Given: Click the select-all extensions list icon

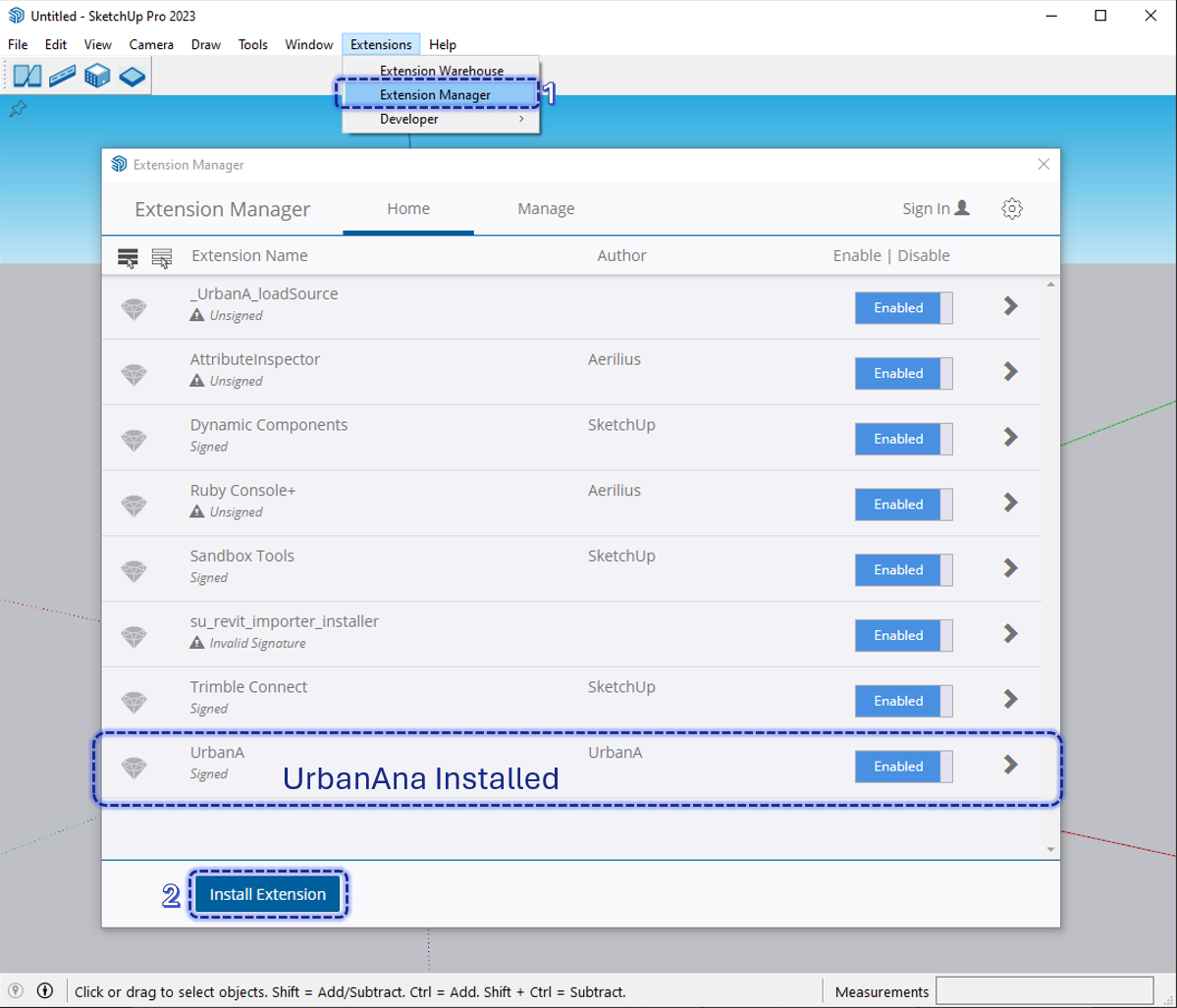Looking at the screenshot, I should (x=128, y=258).
